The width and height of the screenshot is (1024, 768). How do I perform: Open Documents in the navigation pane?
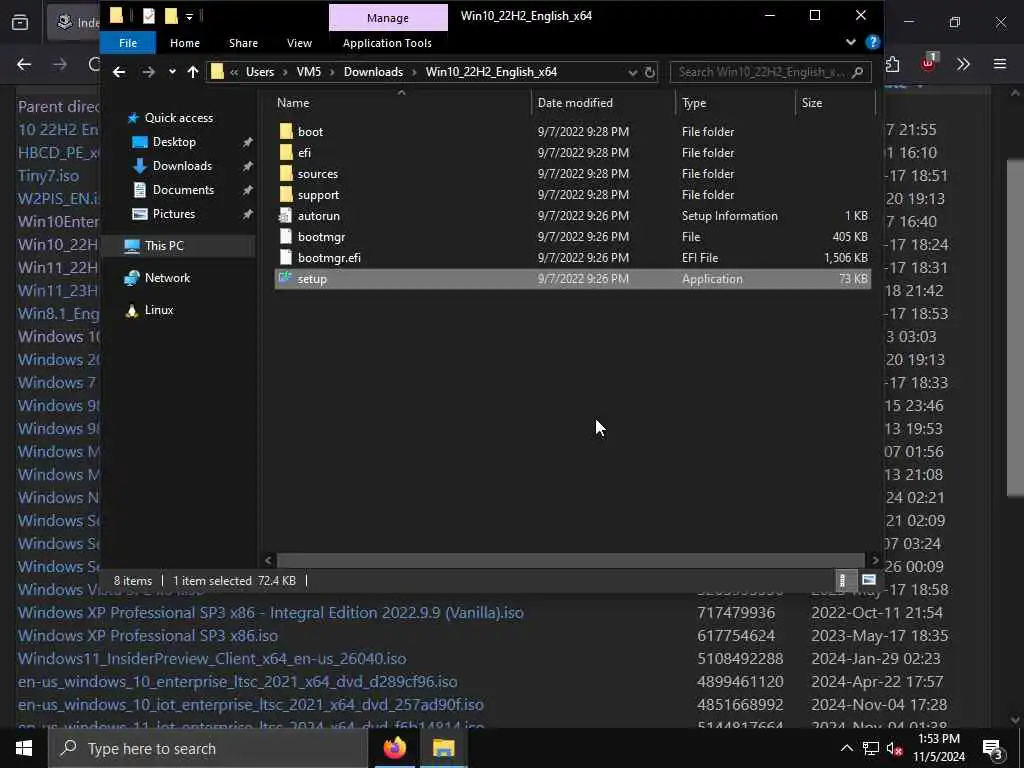tap(183, 189)
